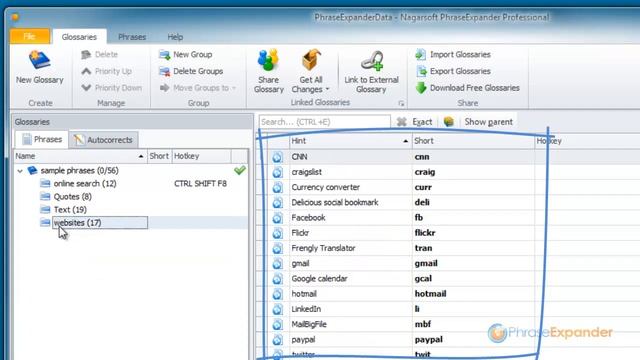Click CTRL SHIFT F8 hotkey cell

click(x=200, y=184)
